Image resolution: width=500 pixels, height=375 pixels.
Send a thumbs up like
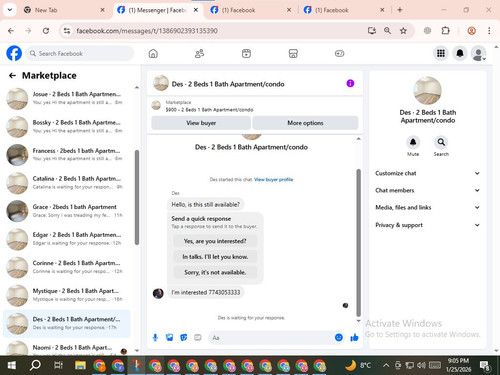coord(354,338)
